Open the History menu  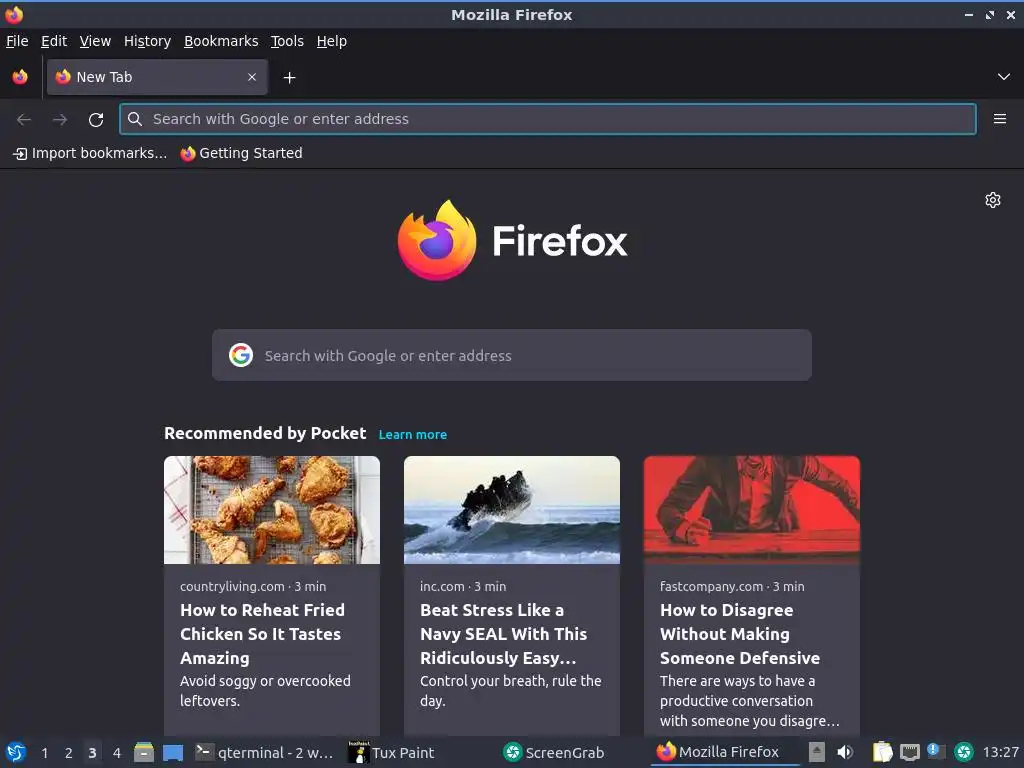coord(147,41)
